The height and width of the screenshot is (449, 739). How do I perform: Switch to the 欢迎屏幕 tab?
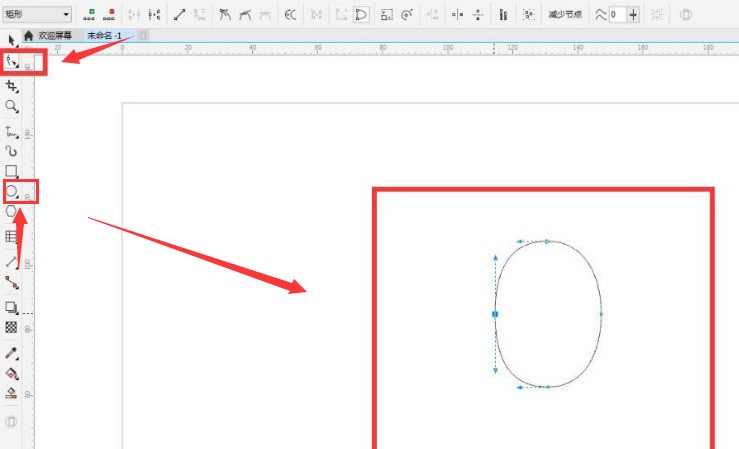tap(55, 36)
